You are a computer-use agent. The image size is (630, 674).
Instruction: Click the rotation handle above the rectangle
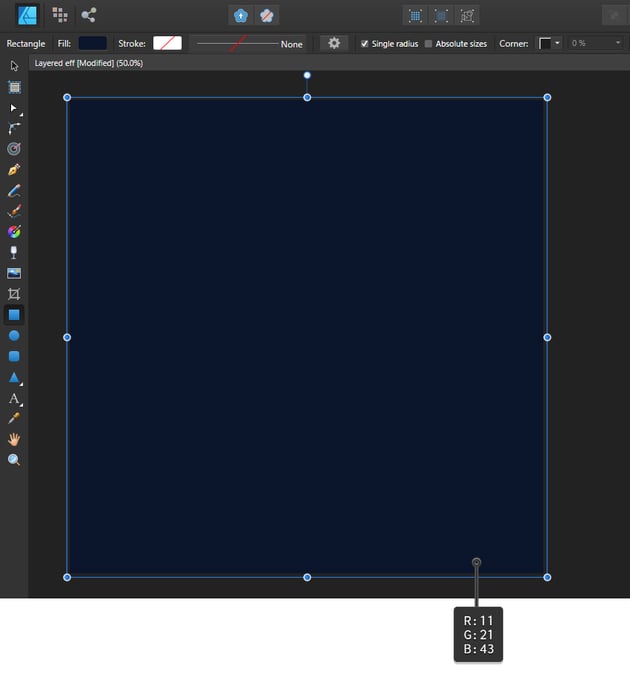point(307,75)
